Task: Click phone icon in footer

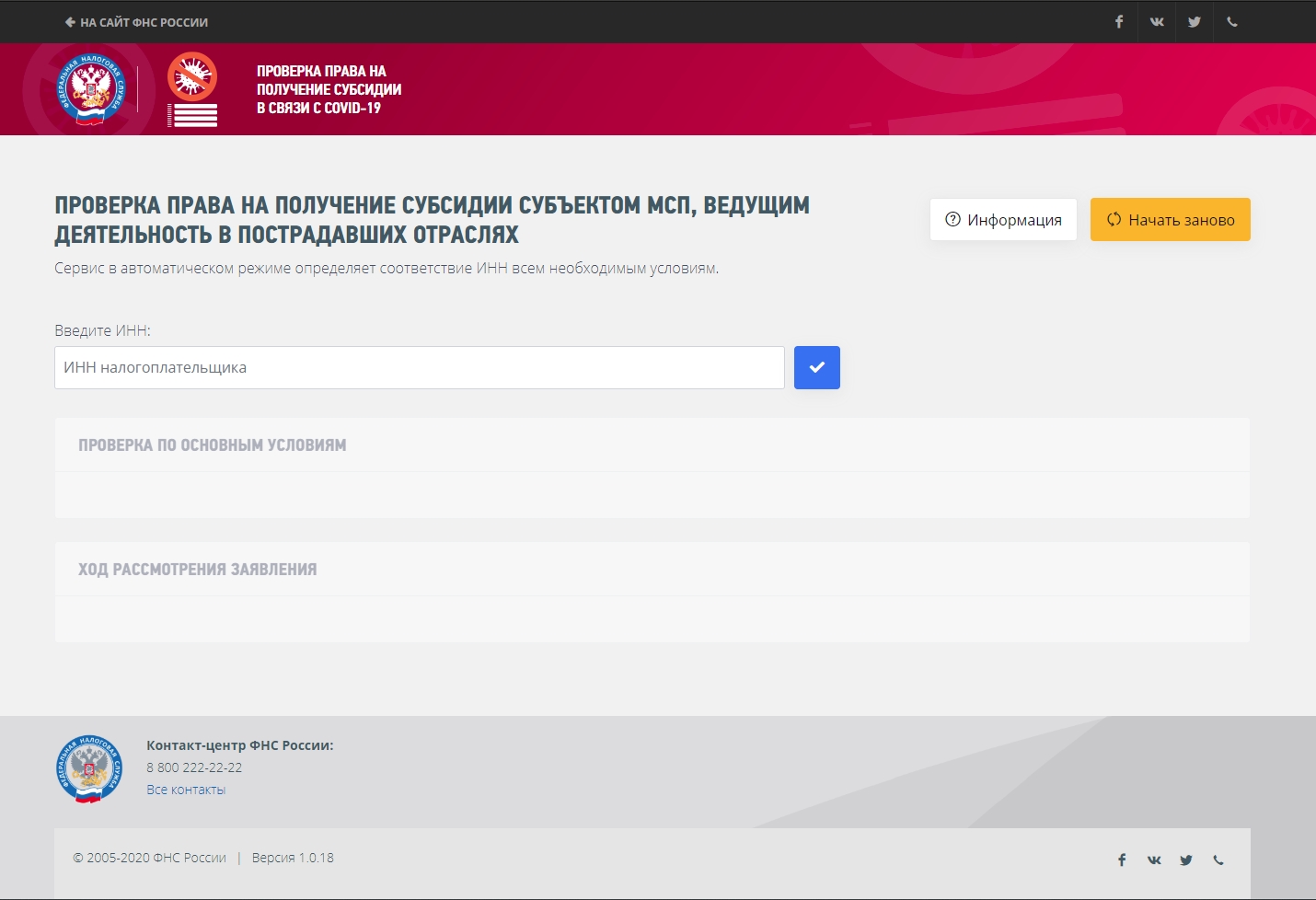Action: point(1218,860)
